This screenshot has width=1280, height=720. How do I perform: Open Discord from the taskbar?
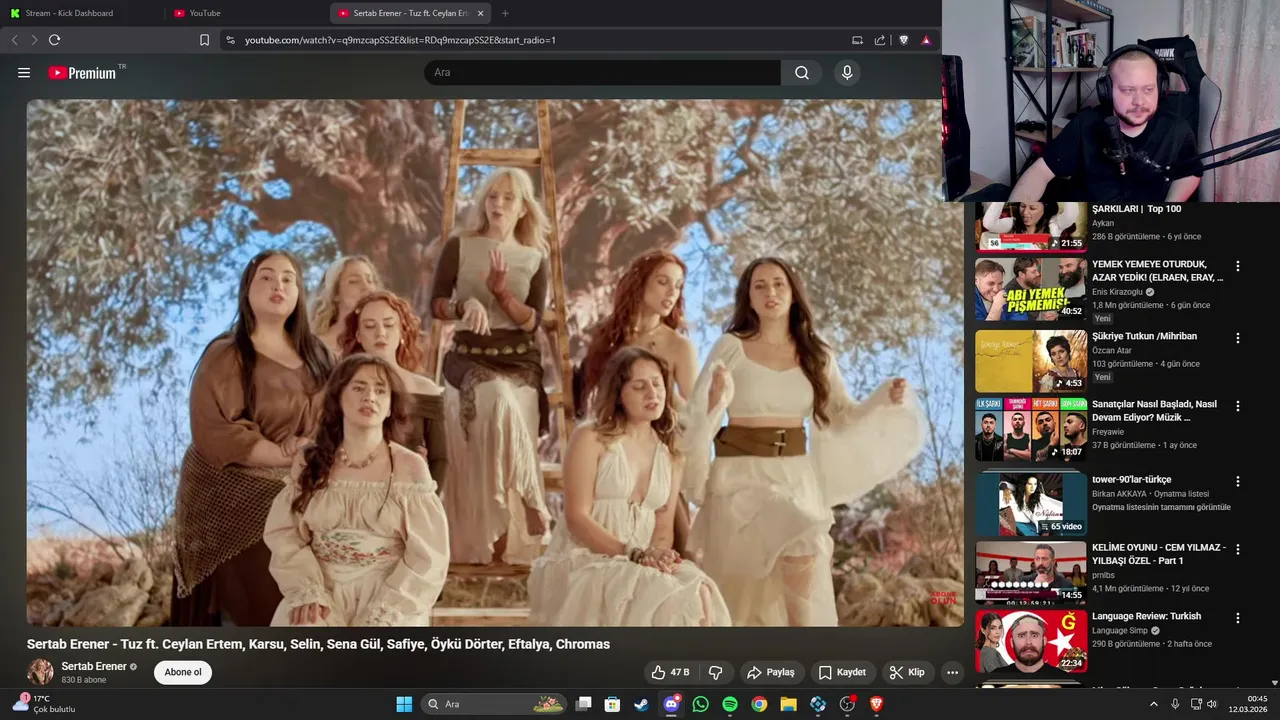coord(671,704)
